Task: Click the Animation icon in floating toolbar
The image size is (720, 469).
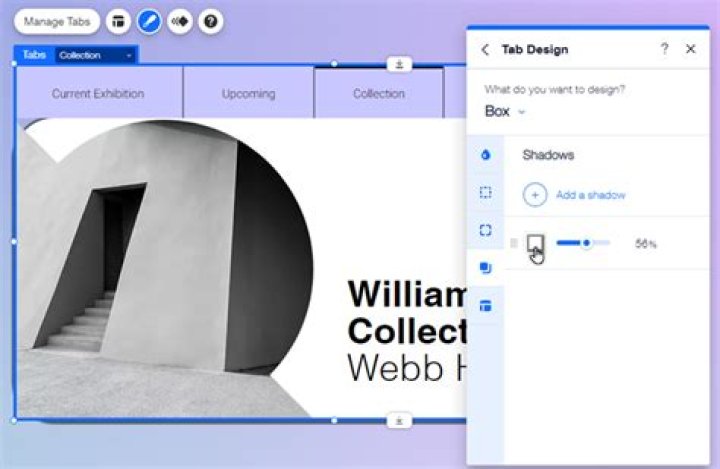Action: 180,20
